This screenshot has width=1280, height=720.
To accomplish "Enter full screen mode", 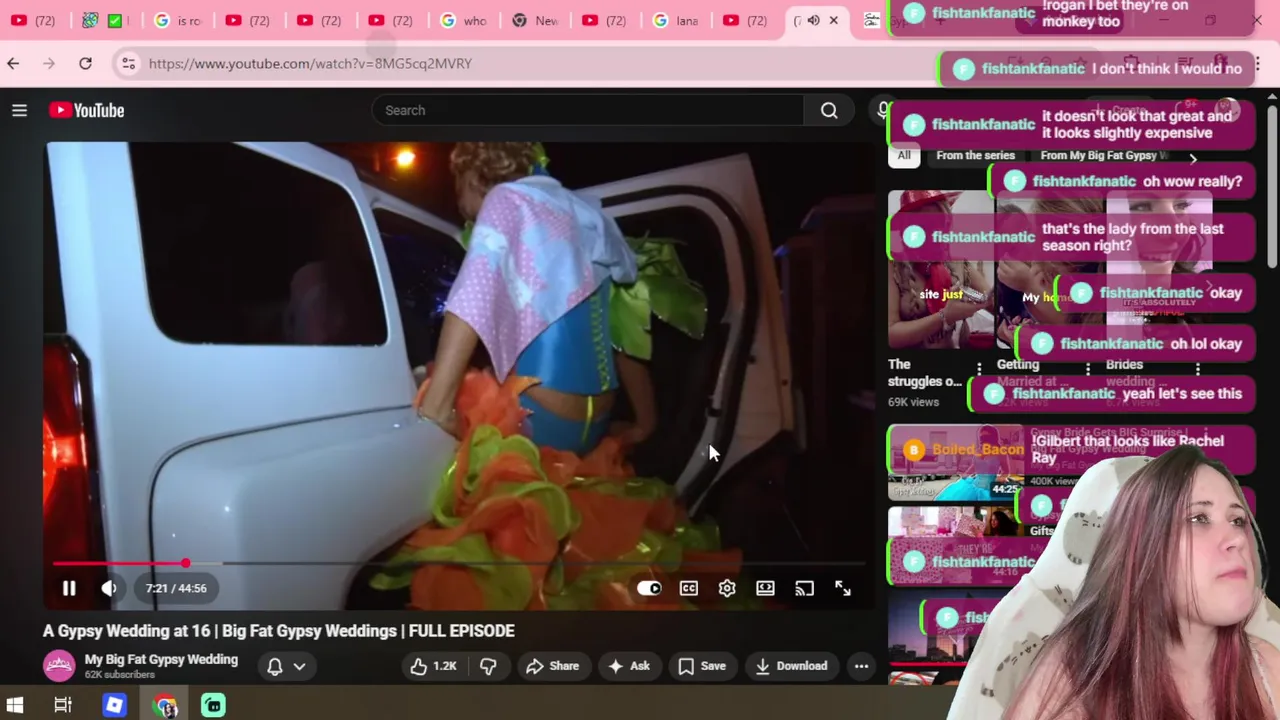I will 843,588.
